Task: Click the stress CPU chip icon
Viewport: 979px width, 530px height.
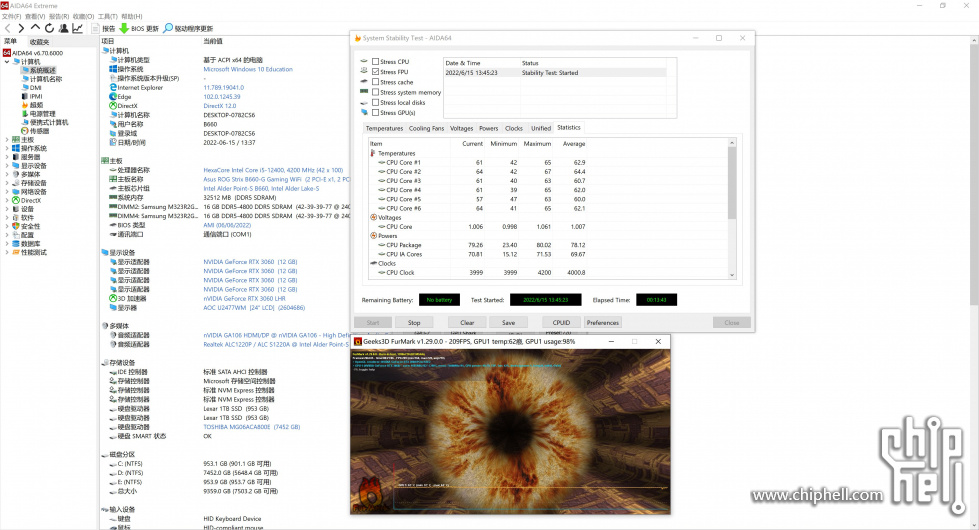Action: pos(364,61)
